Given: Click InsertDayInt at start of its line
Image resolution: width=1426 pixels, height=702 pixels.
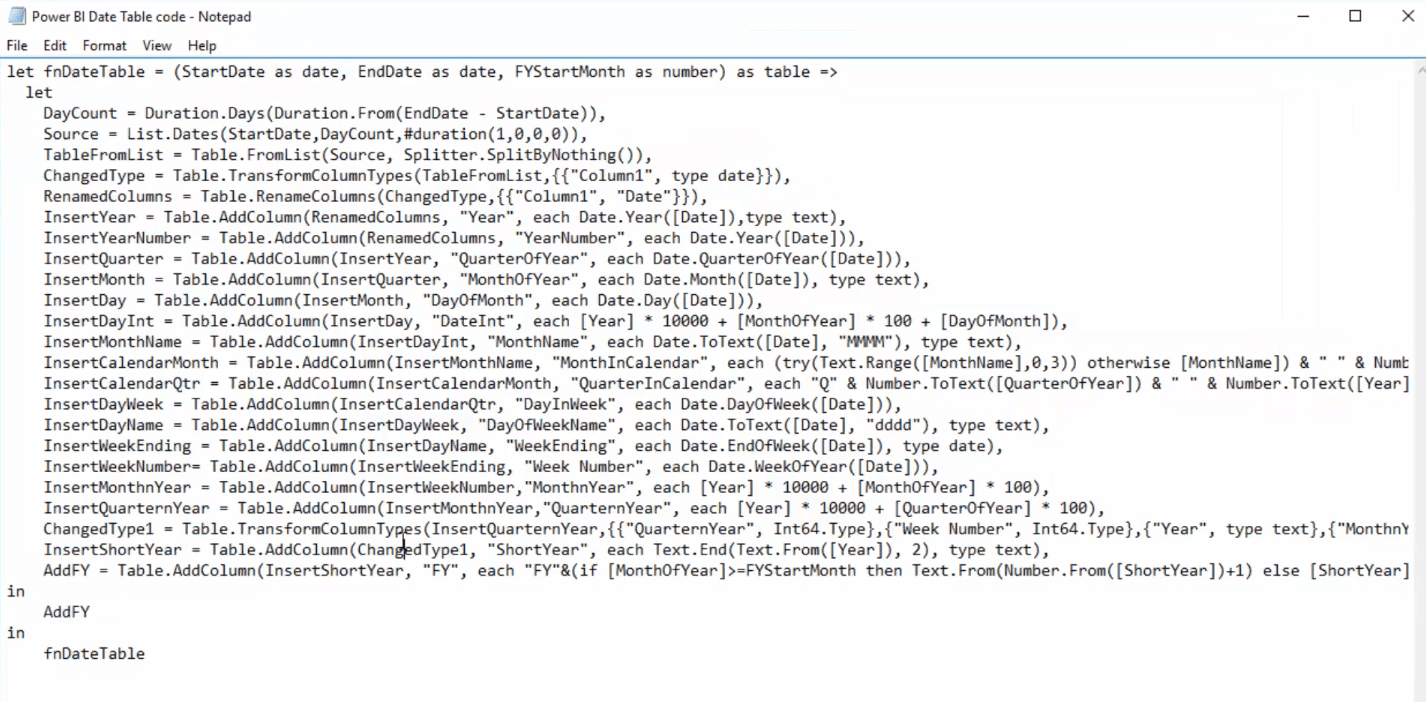Looking at the screenshot, I should pos(98,321).
